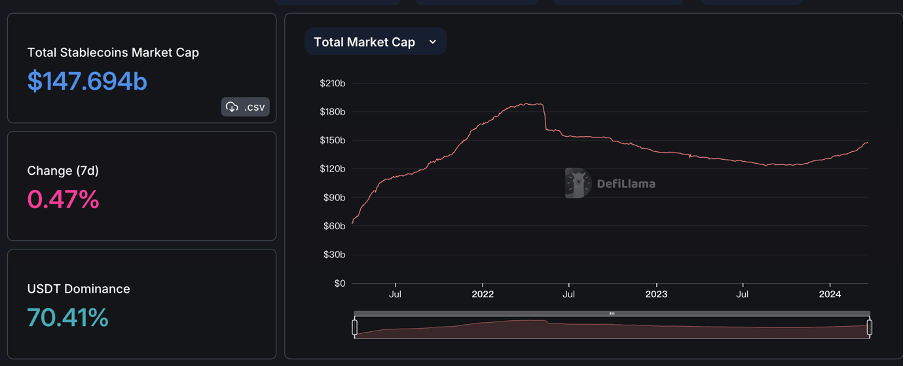Click the 70.41% USDT dominance value

click(68, 318)
